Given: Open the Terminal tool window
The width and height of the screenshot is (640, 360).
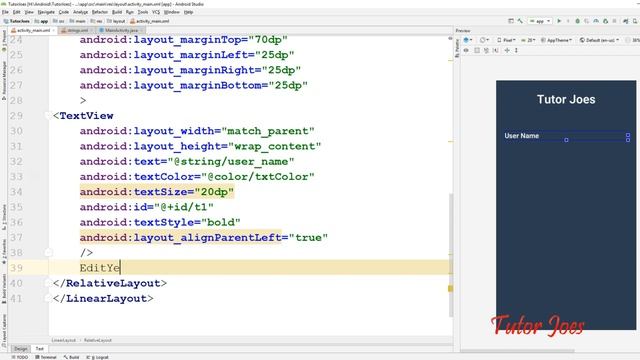Looking at the screenshot, I should pyautogui.click(x=46, y=357).
